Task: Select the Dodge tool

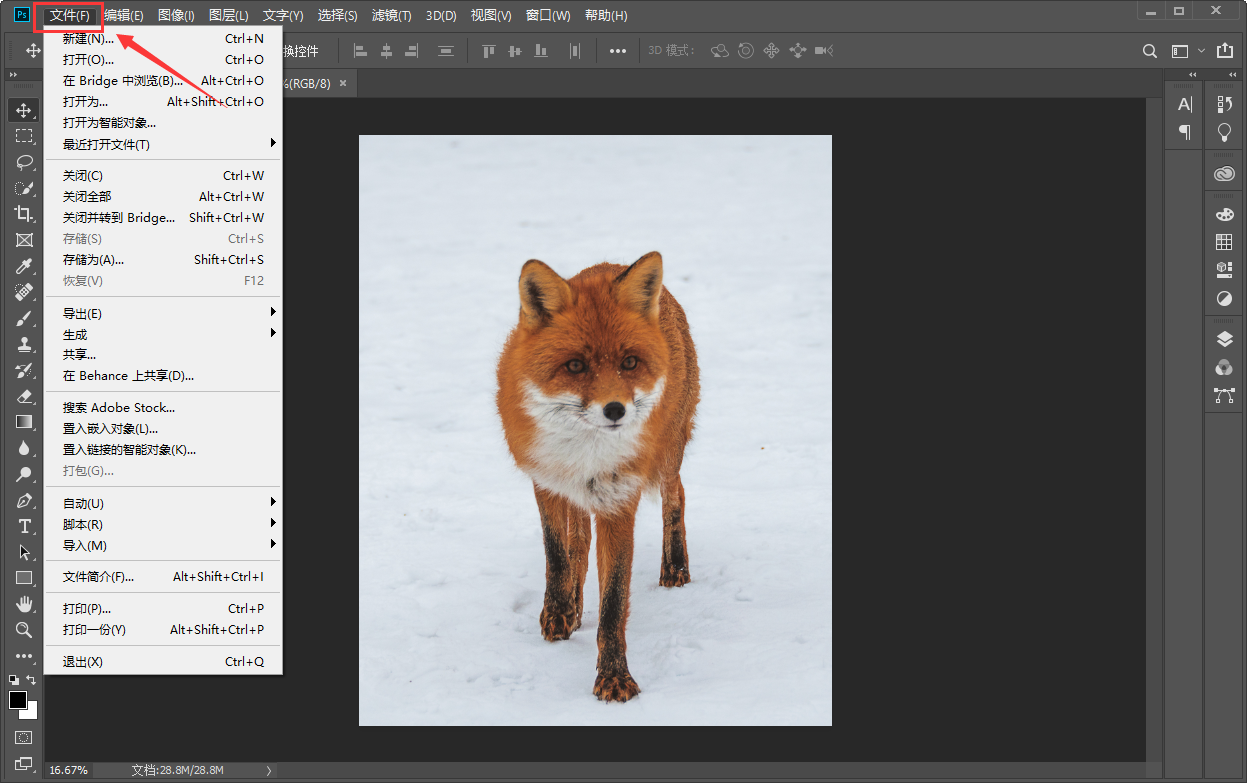Action: tap(24, 474)
